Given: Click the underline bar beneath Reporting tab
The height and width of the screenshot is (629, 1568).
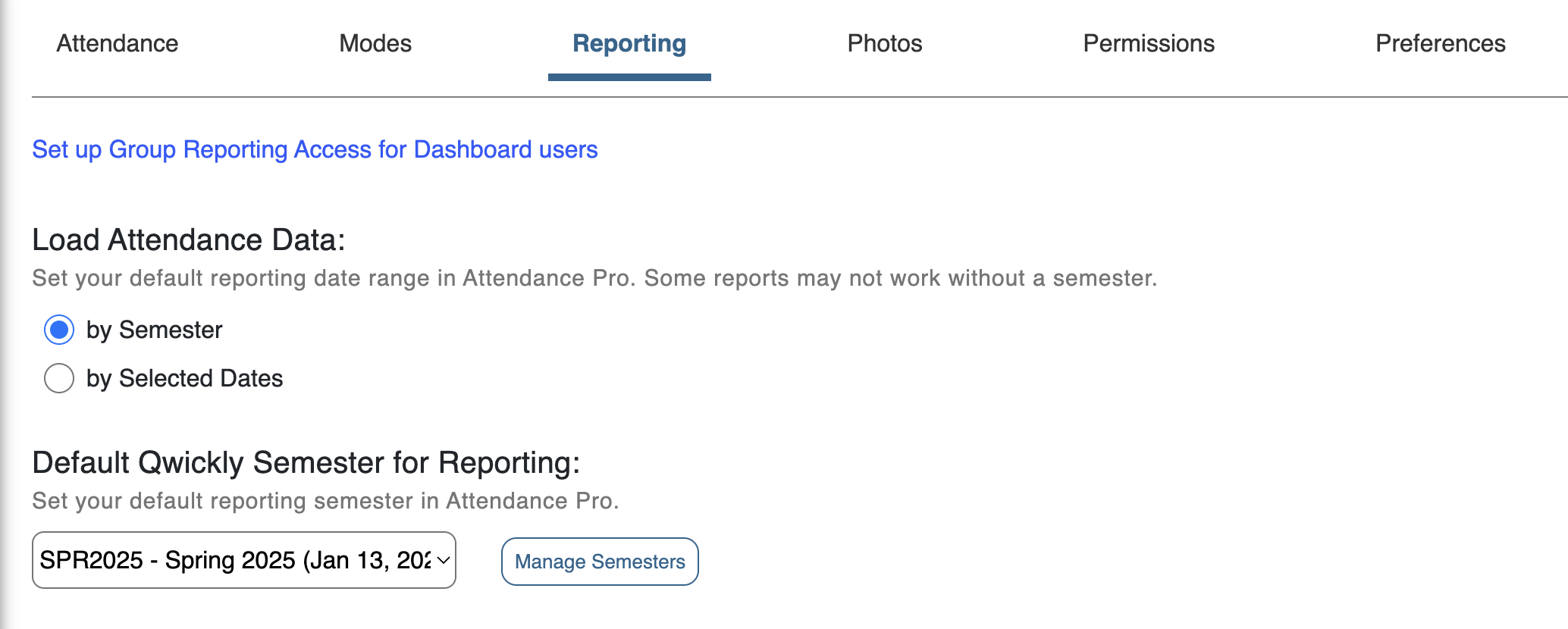Looking at the screenshot, I should coord(629,77).
